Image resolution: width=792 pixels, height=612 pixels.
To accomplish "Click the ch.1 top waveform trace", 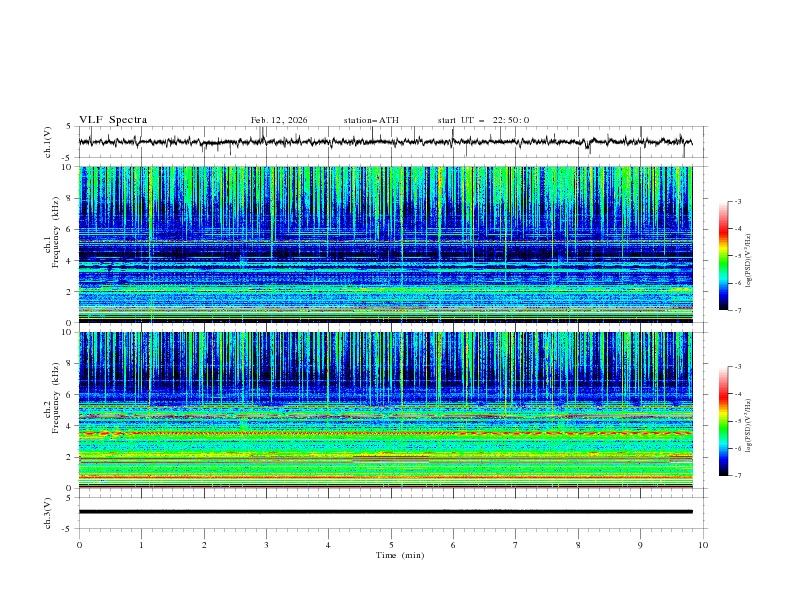I will [x=390, y=142].
